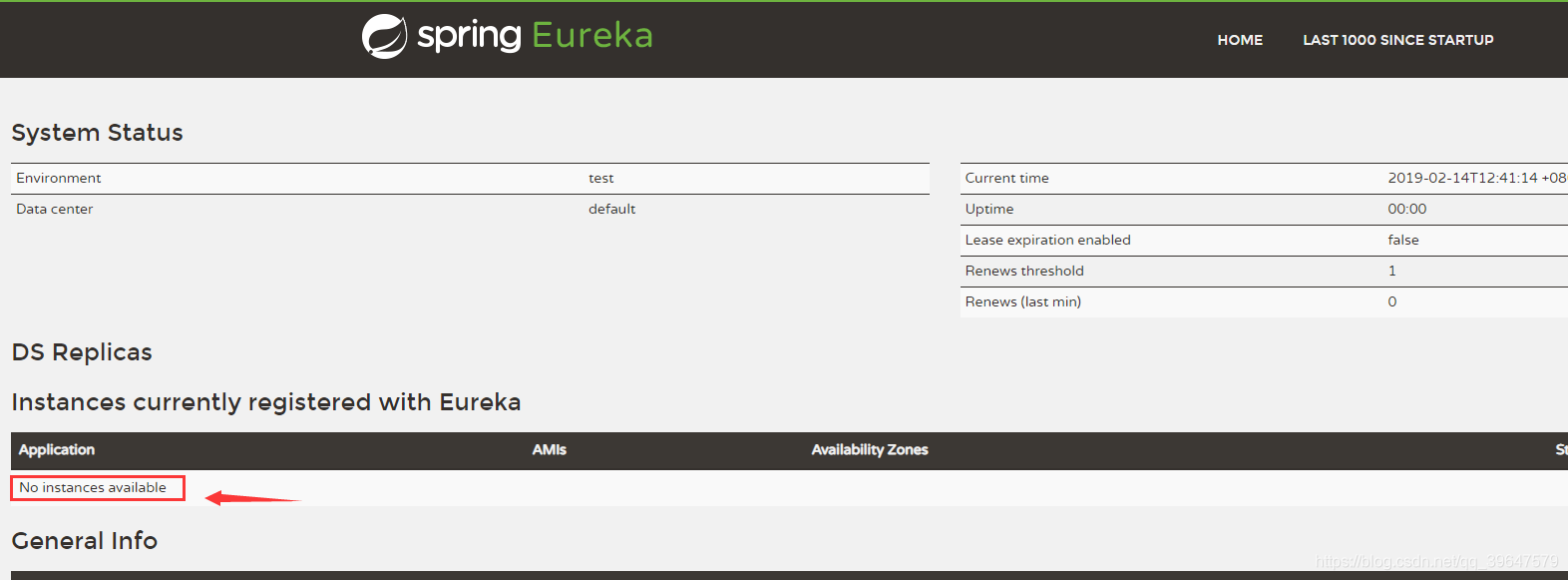Click the Spring leaf logo icon

384,37
